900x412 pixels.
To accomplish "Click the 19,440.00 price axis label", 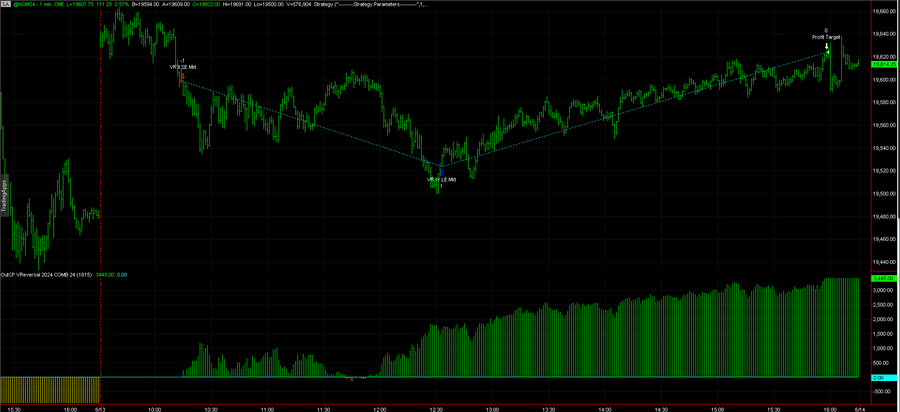I will coord(885,262).
